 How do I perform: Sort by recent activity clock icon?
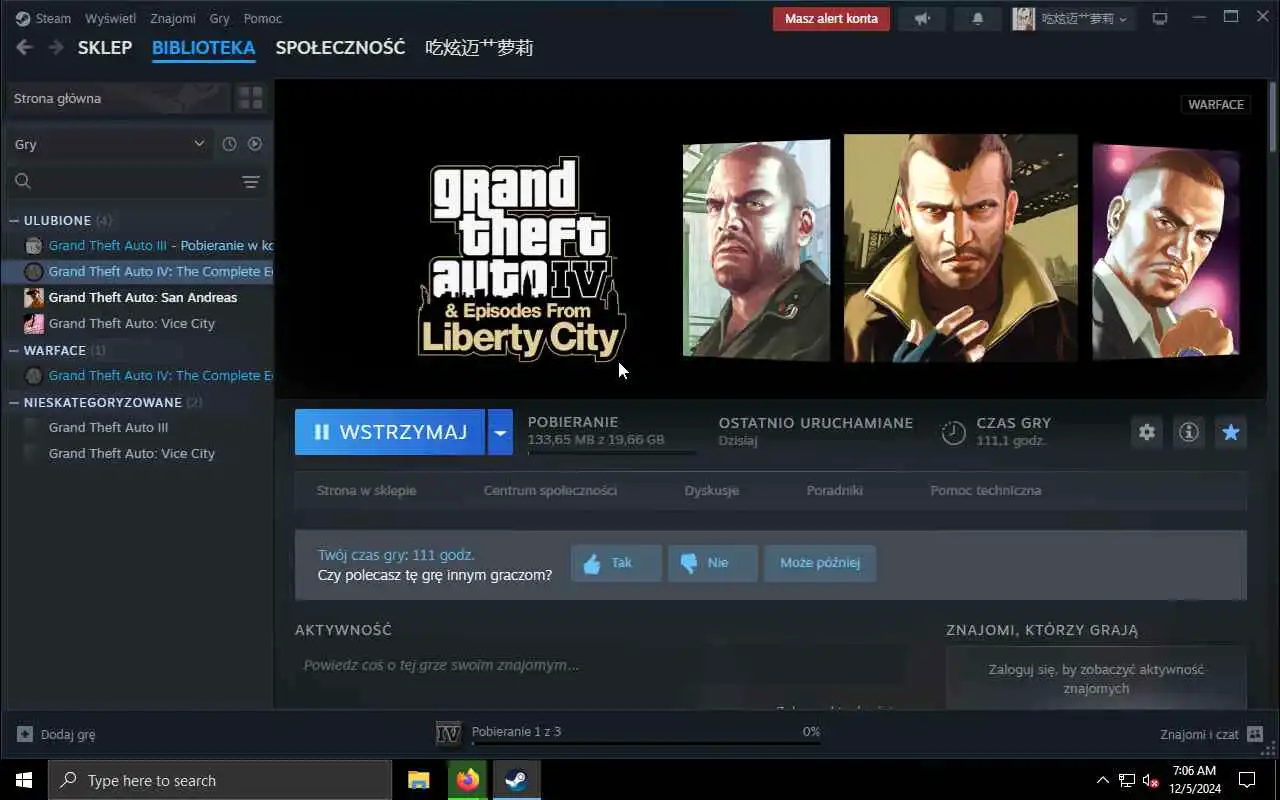(x=229, y=144)
